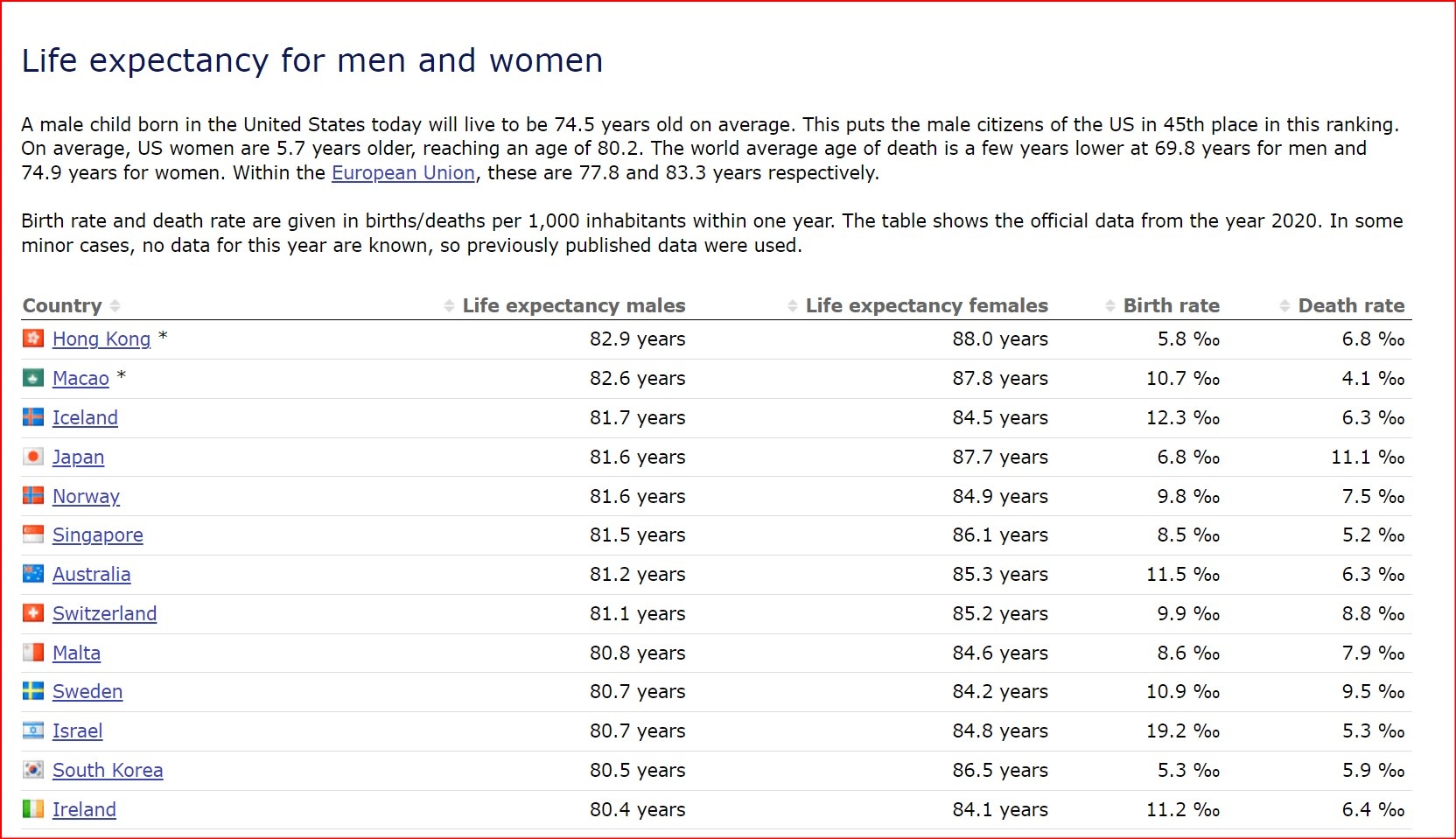Click the South Korea flag icon
The height and width of the screenshot is (839, 1456).
point(33,770)
